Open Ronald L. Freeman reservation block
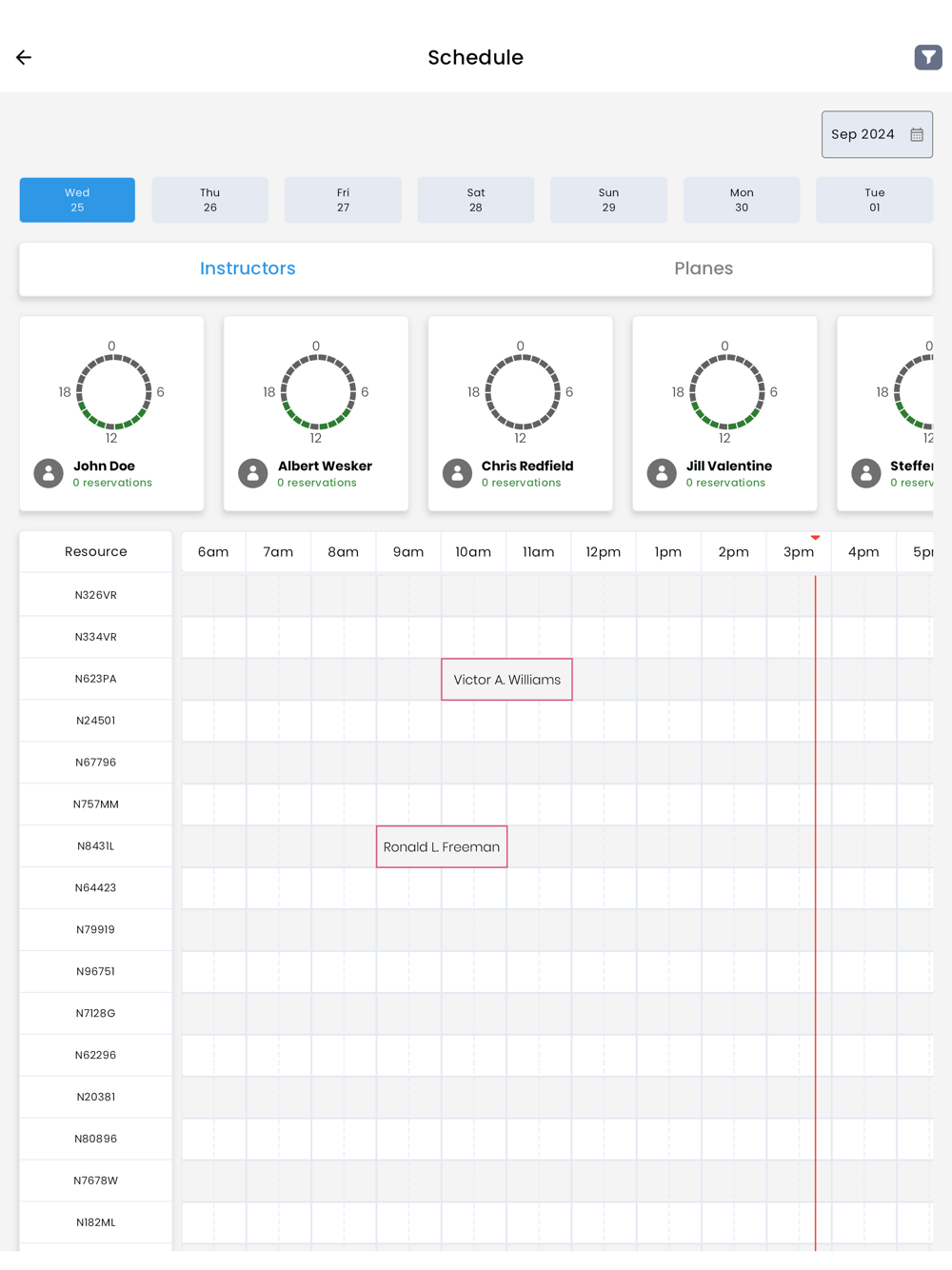Viewport: 952px width, 1270px height. click(x=442, y=846)
